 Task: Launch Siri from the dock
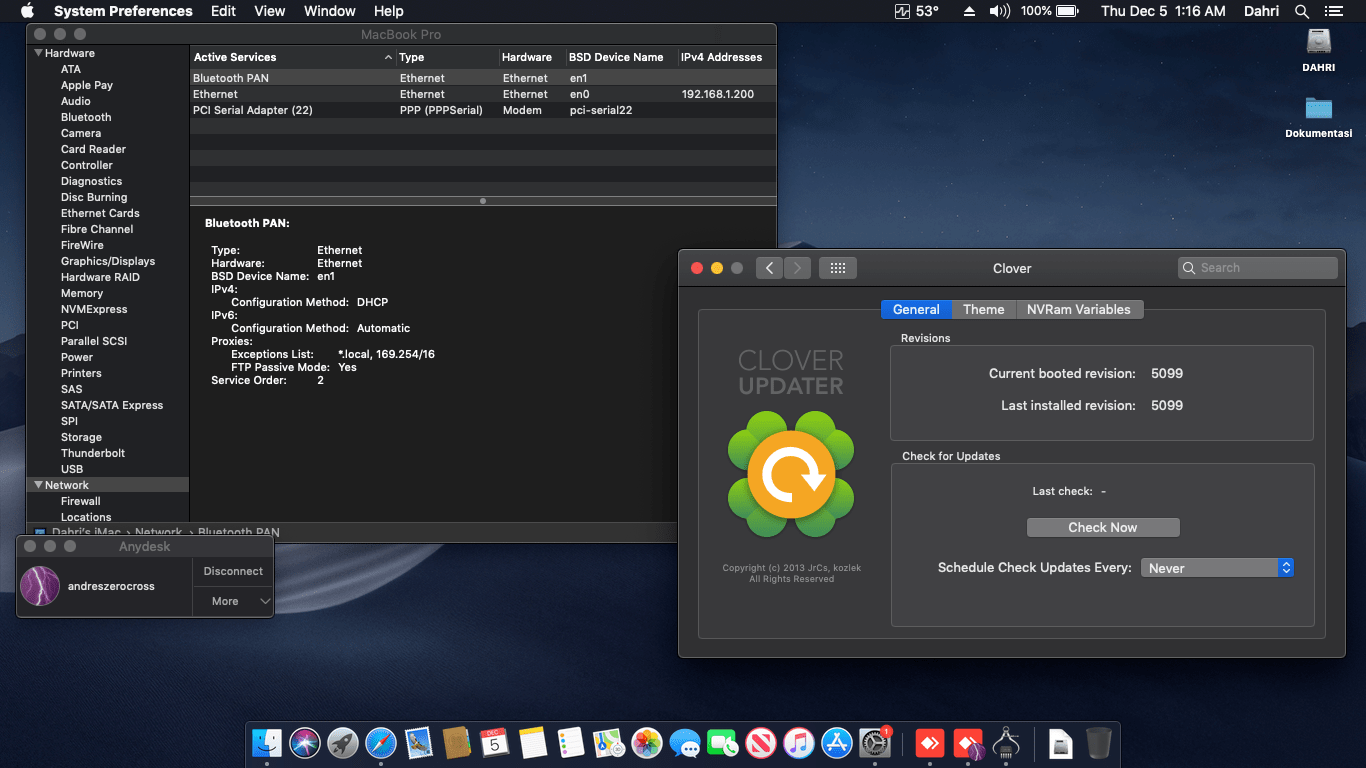(305, 743)
